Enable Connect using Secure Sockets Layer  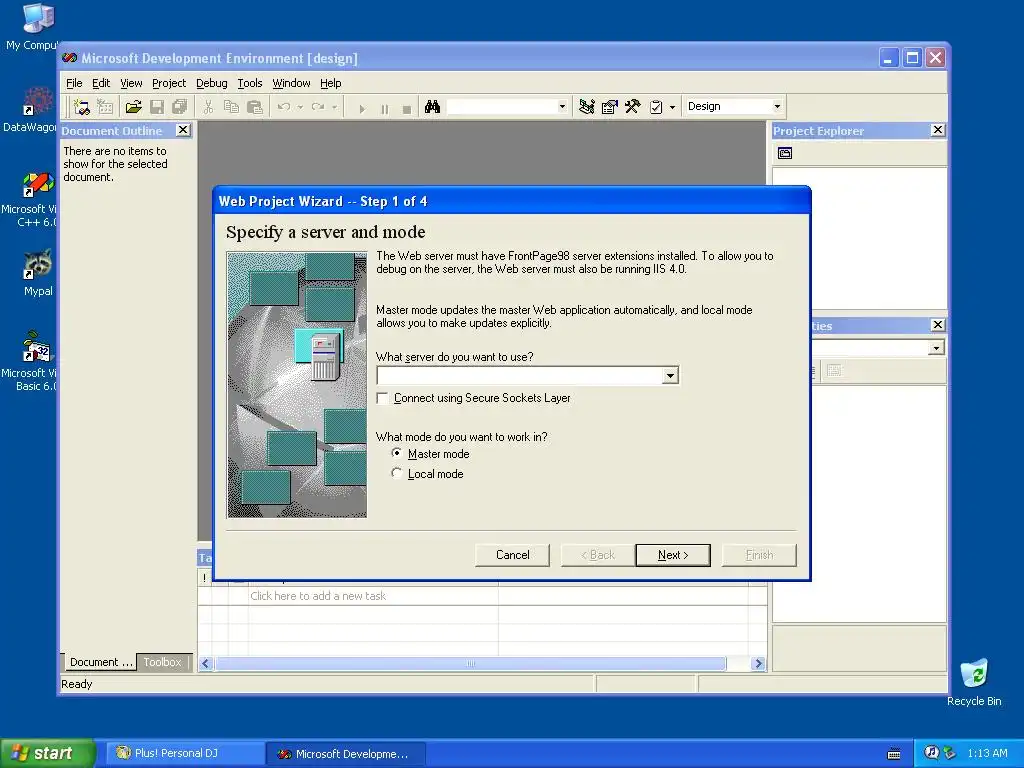383,398
